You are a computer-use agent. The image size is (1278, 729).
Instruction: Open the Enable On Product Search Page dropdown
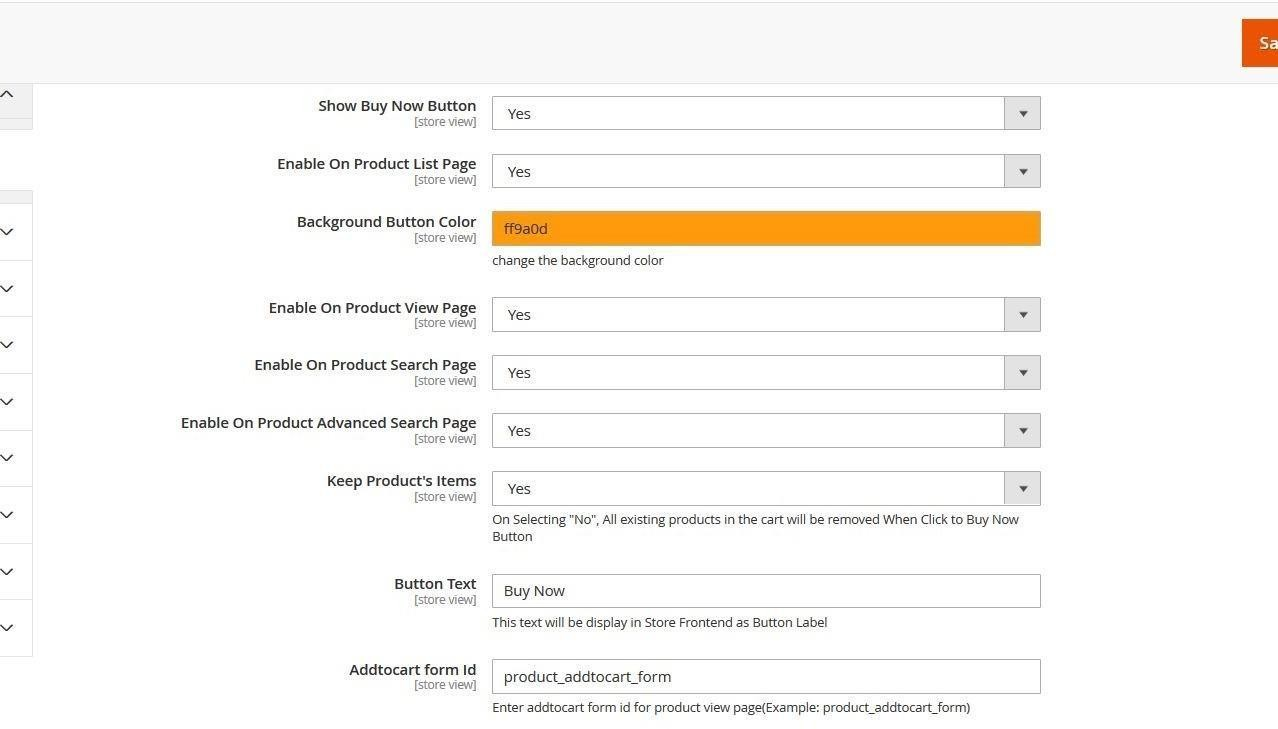tap(765, 373)
